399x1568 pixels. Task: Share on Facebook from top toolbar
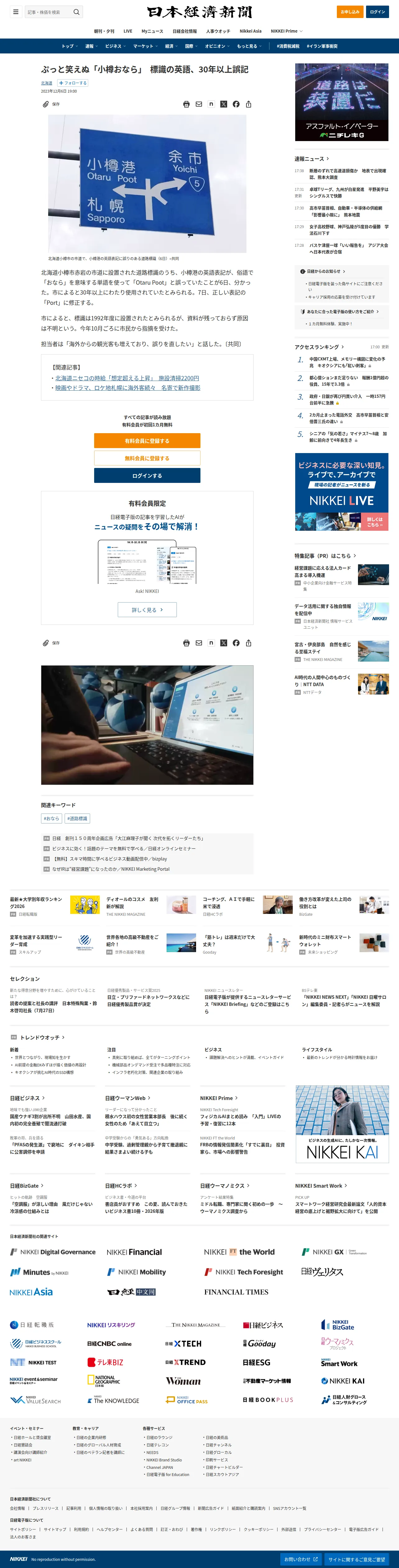pos(236,104)
